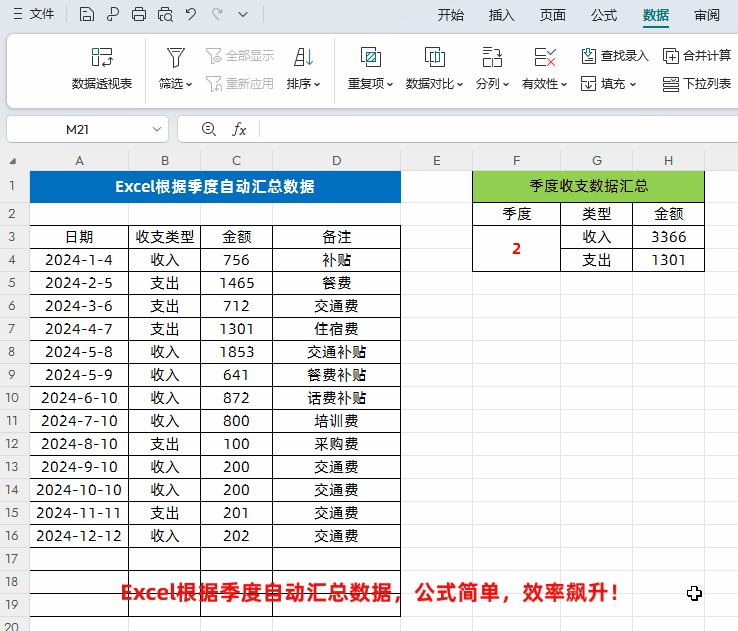
Task: Click the 分列 text-to-columns icon
Action: (492, 57)
